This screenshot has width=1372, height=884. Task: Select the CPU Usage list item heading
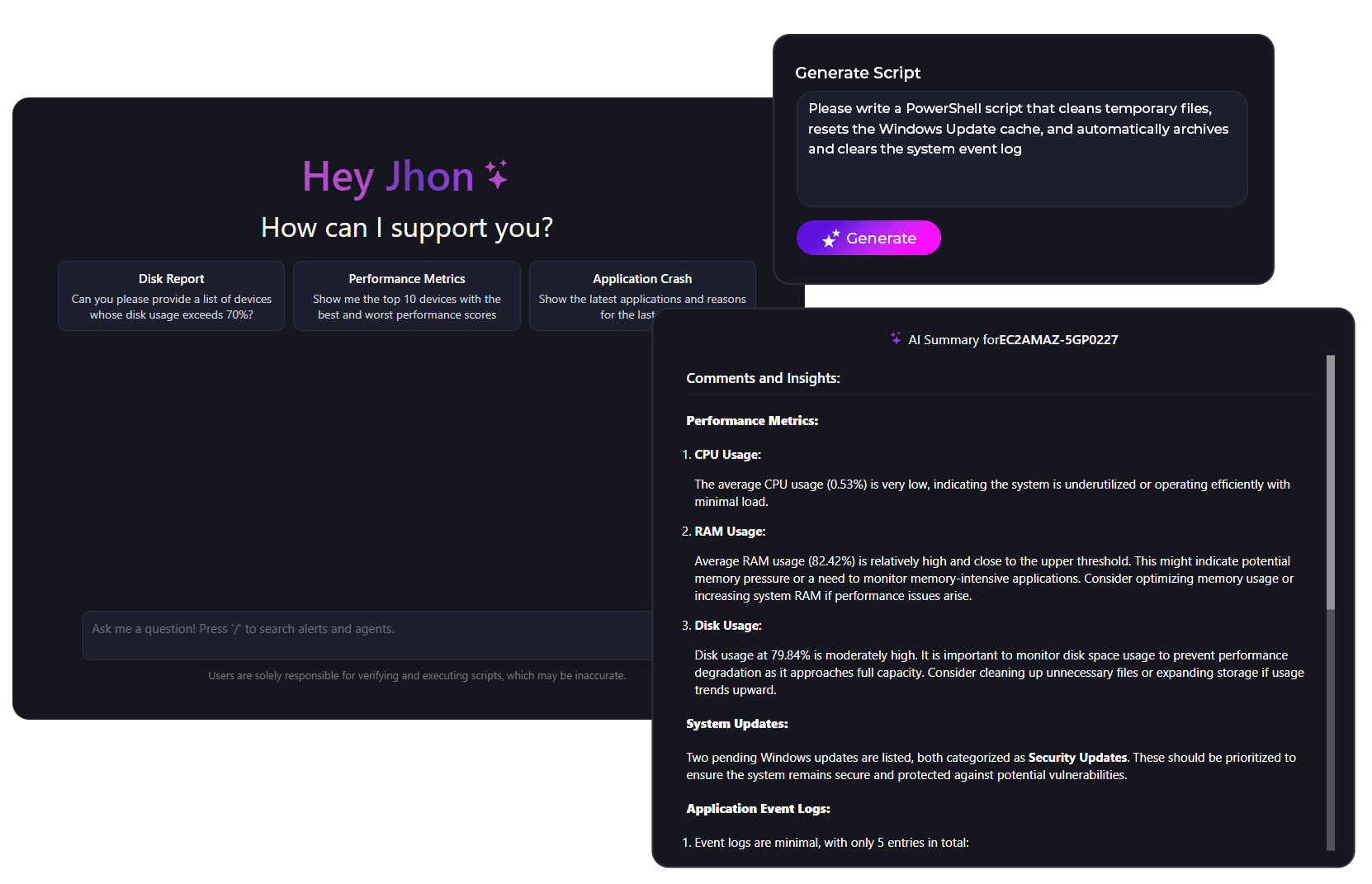pyautogui.click(x=727, y=455)
